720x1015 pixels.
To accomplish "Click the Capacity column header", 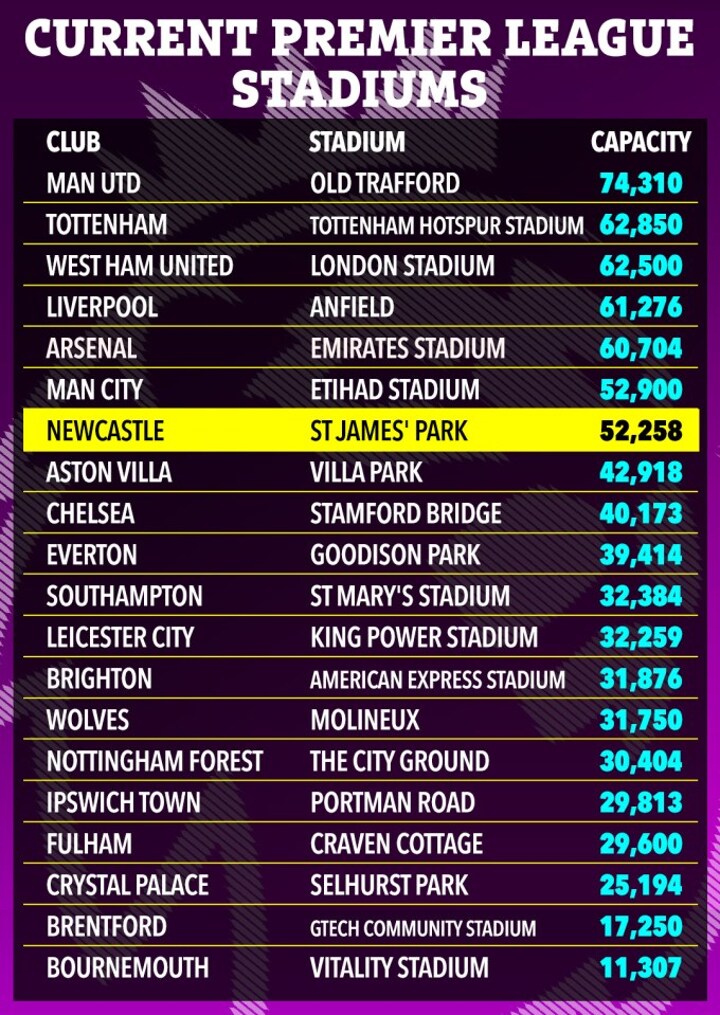I will coord(641,142).
